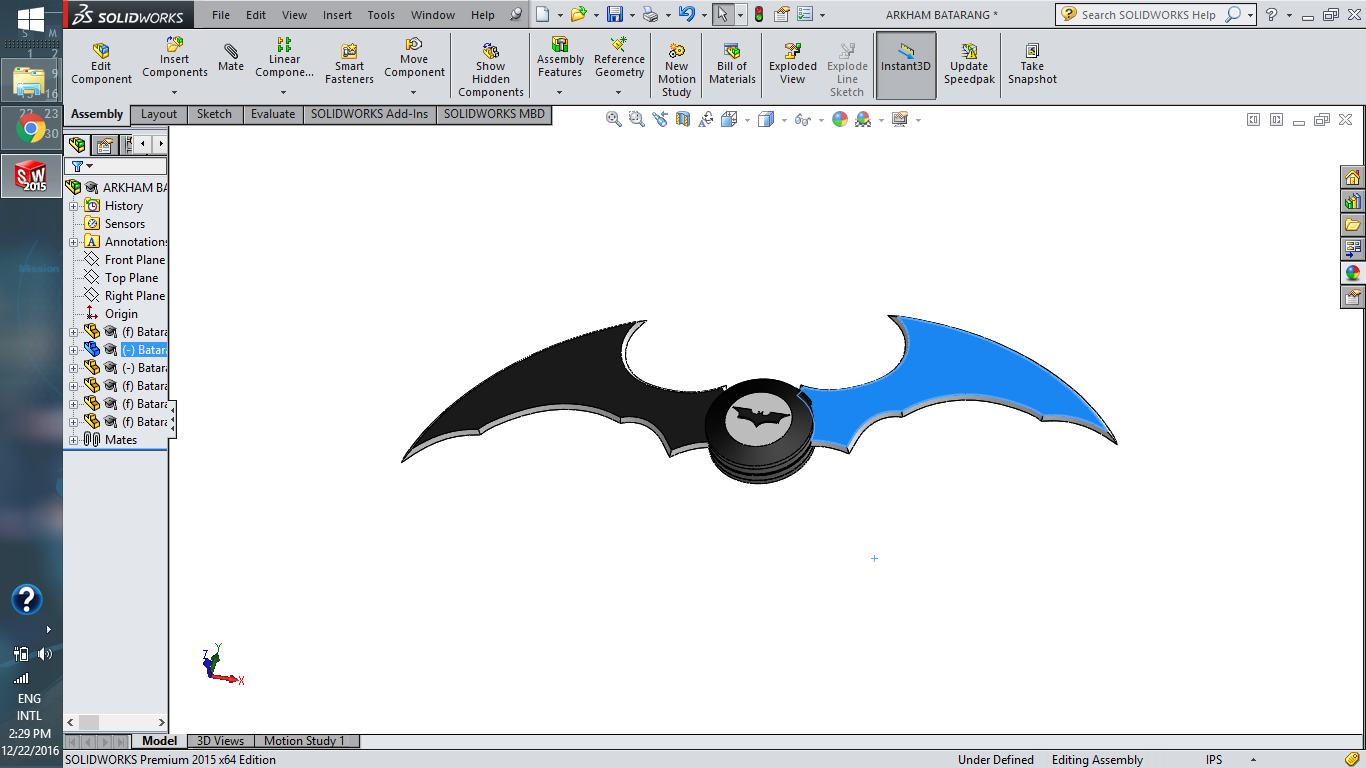This screenshot has height=768, width=1366.
Task: Click Zoom to Fit in view toolbar
Action: point(614,119)
